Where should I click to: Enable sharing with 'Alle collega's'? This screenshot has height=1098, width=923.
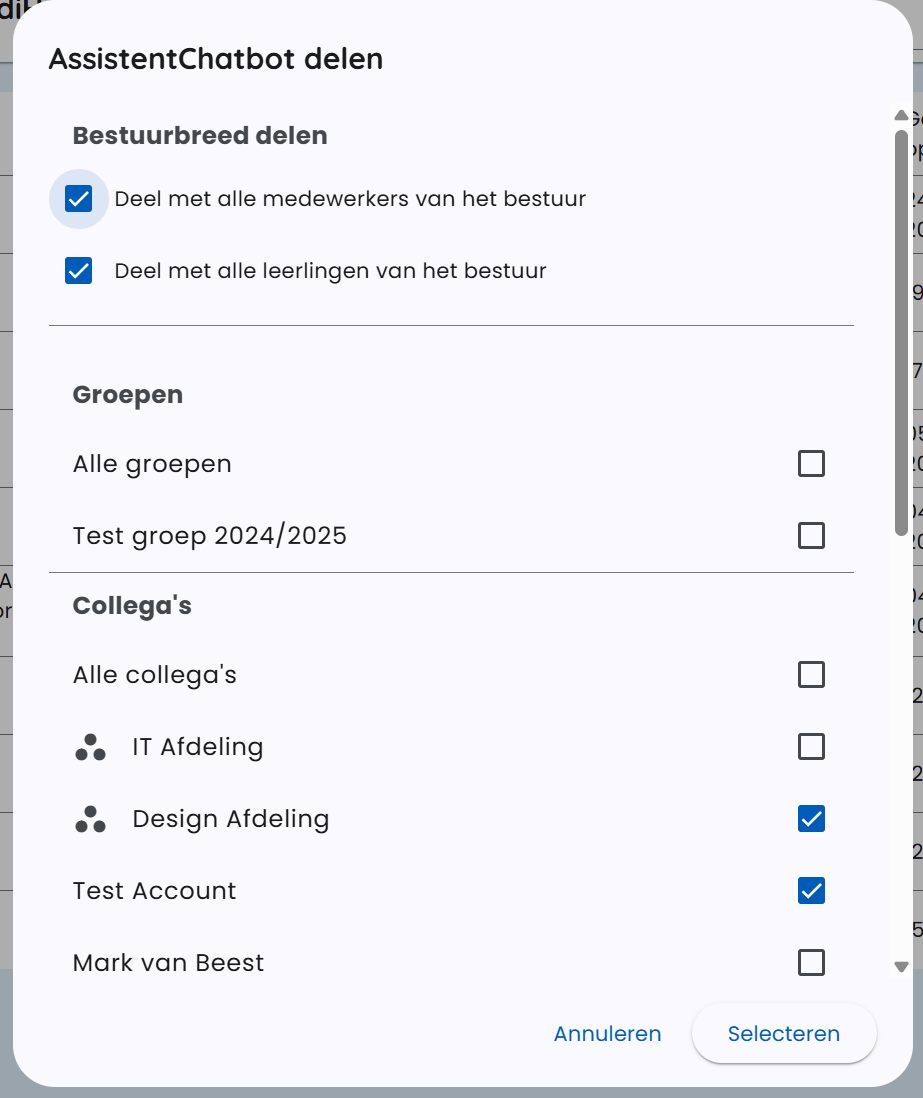tap(813, 675)
